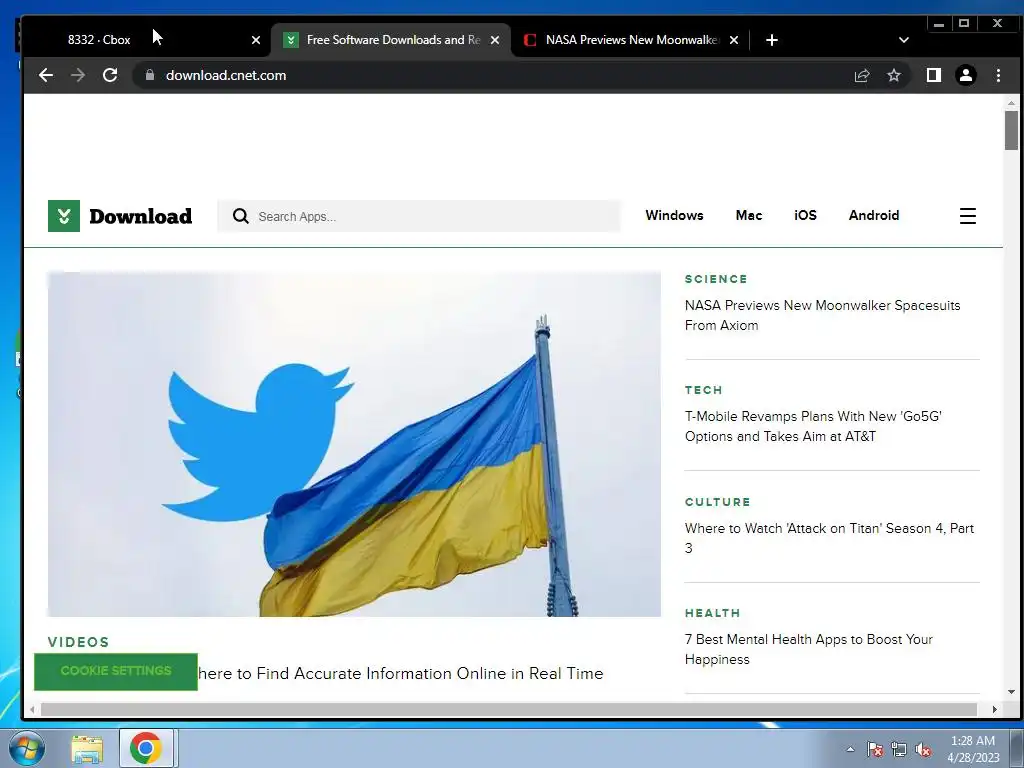The width and height of the screenshot is (1024, 768).
Task: Open the Windows Start button
Action: (x=26, y=748)
